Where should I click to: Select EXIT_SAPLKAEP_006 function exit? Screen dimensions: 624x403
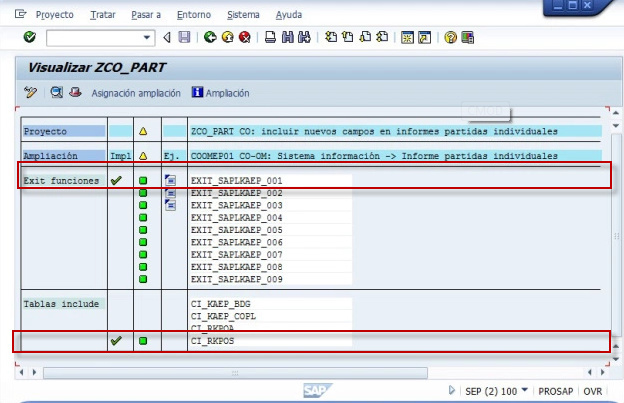click(x=236, y=242)
